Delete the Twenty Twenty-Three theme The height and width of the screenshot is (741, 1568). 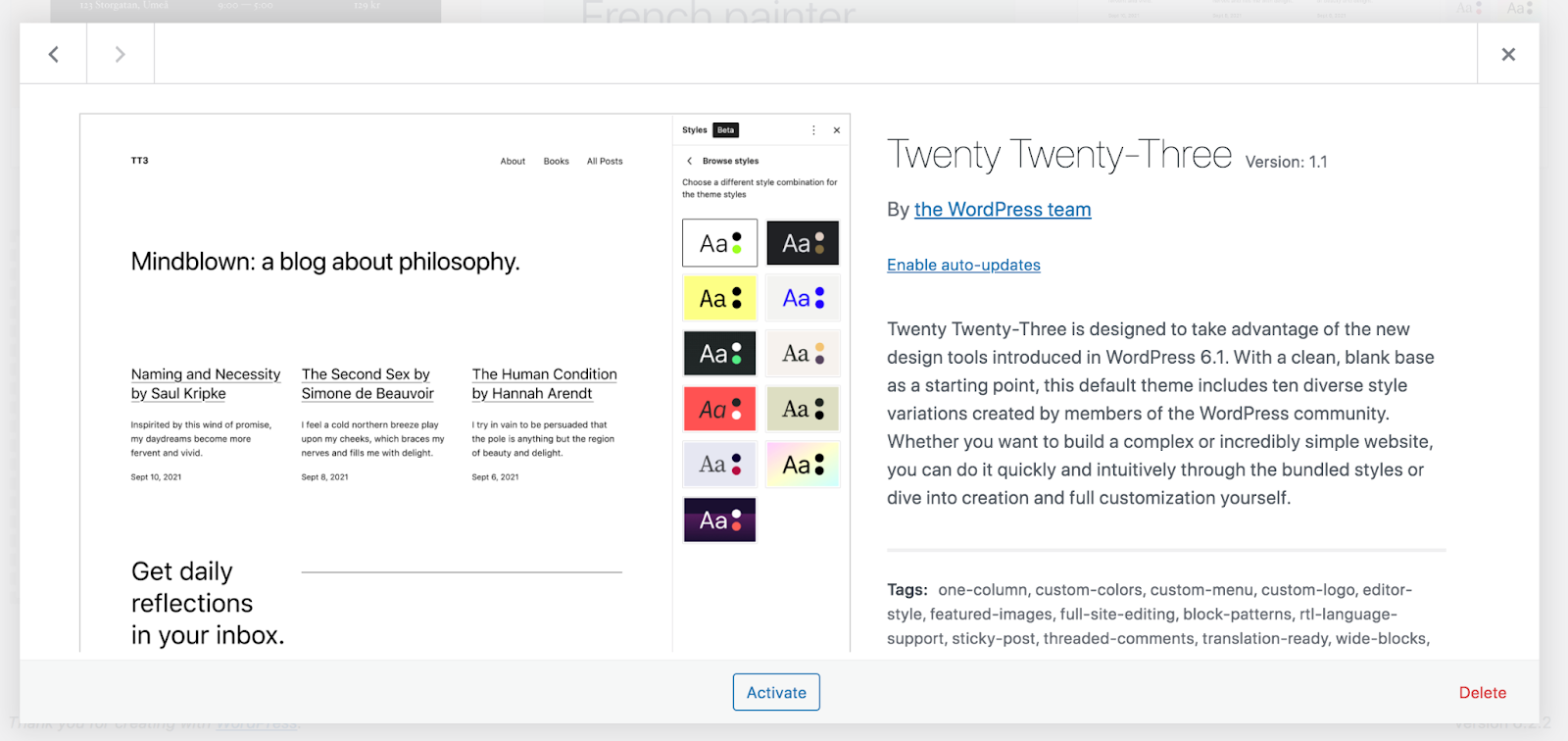tap(1482, 693)
